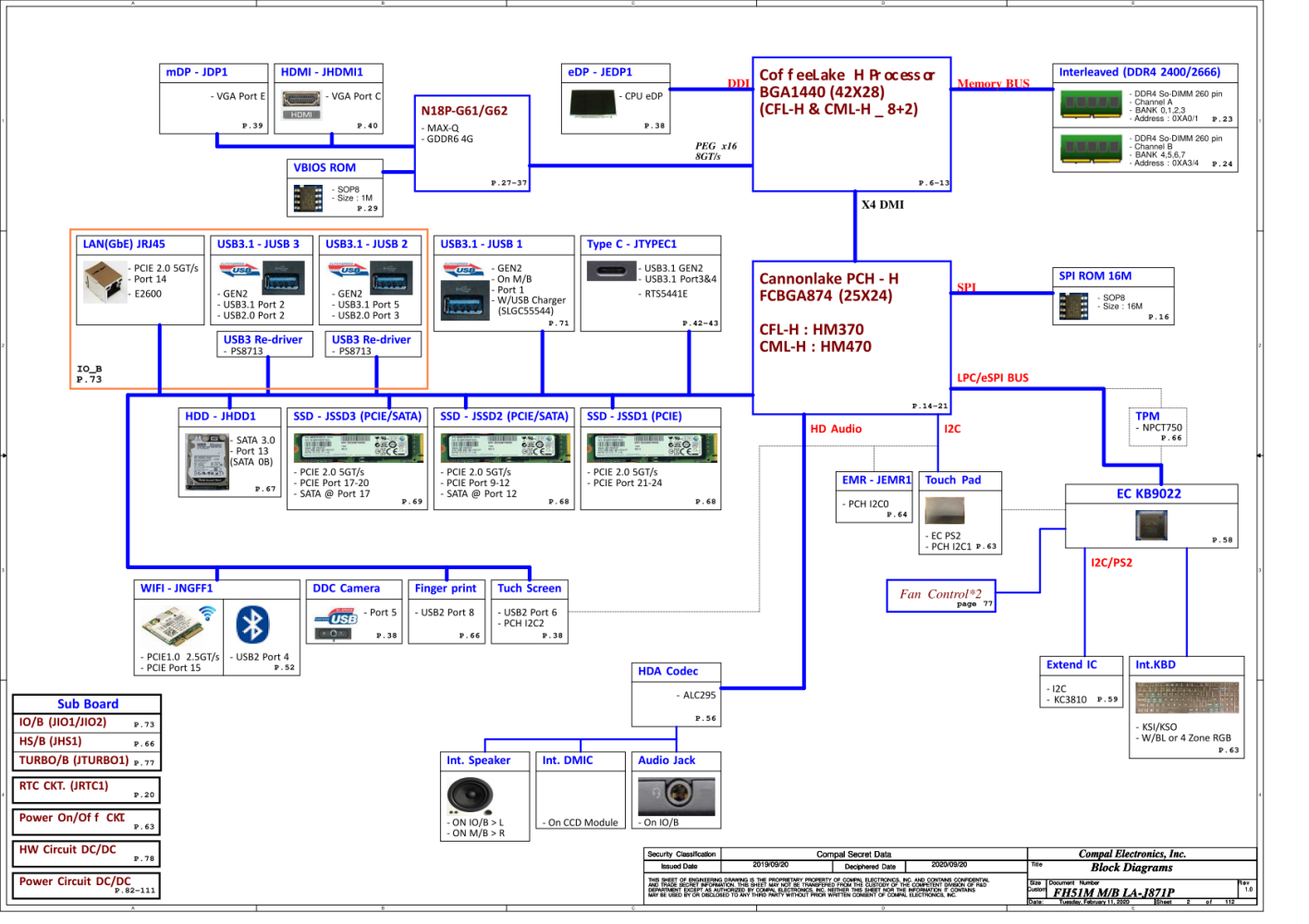The height and width of the screenshot is (924, 1309).
Task: Click the "Int. DMIC" header
Action: click(x=568, y=760)
